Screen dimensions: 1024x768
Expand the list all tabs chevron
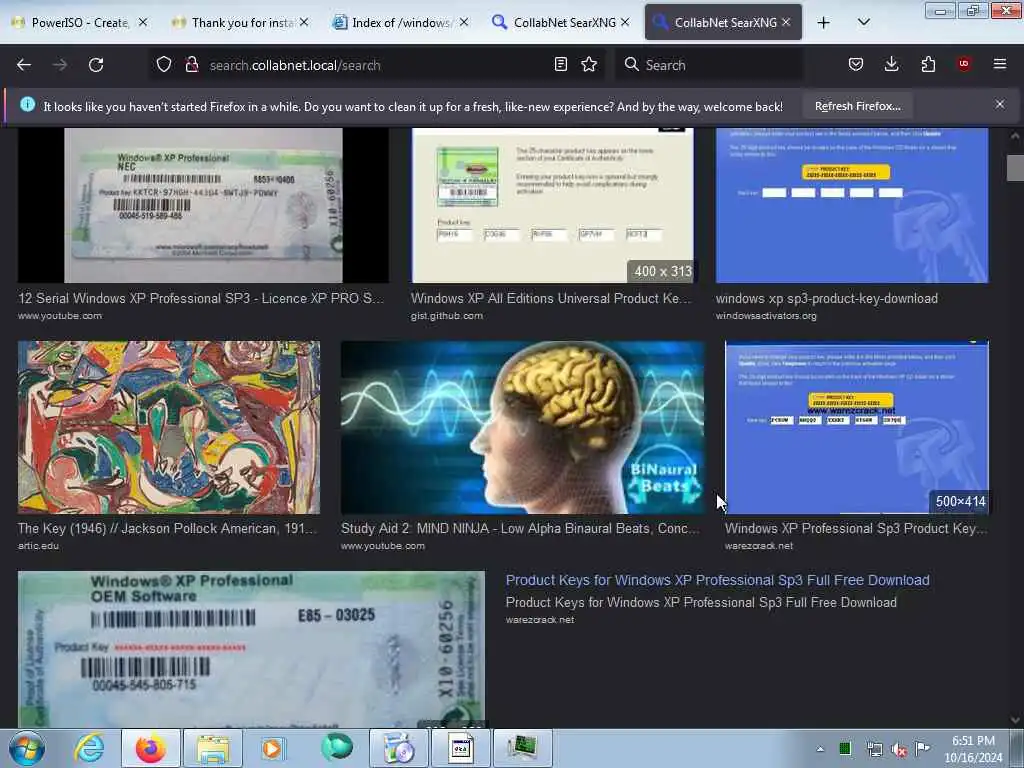point(863,22)
